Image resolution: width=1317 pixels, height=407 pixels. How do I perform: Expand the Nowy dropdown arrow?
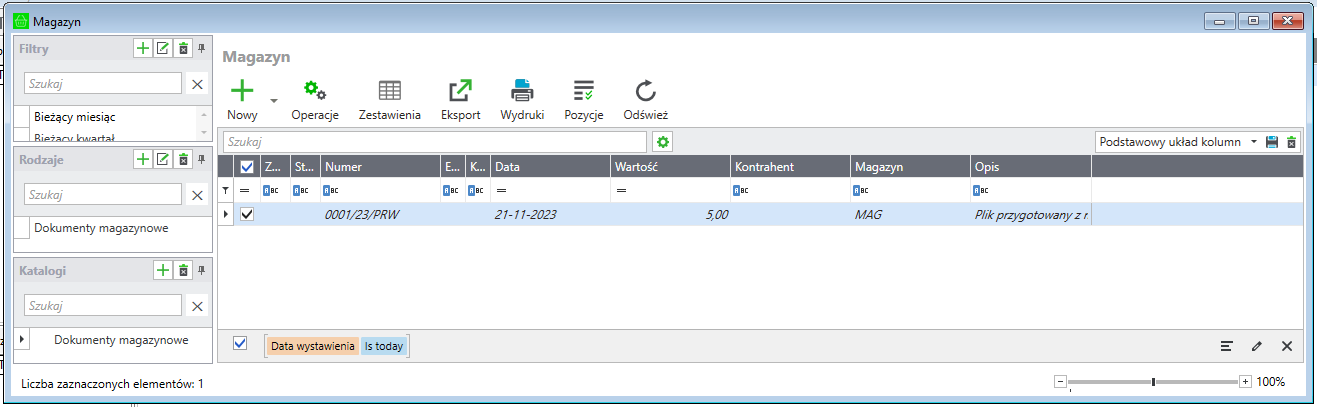point(273,101)
